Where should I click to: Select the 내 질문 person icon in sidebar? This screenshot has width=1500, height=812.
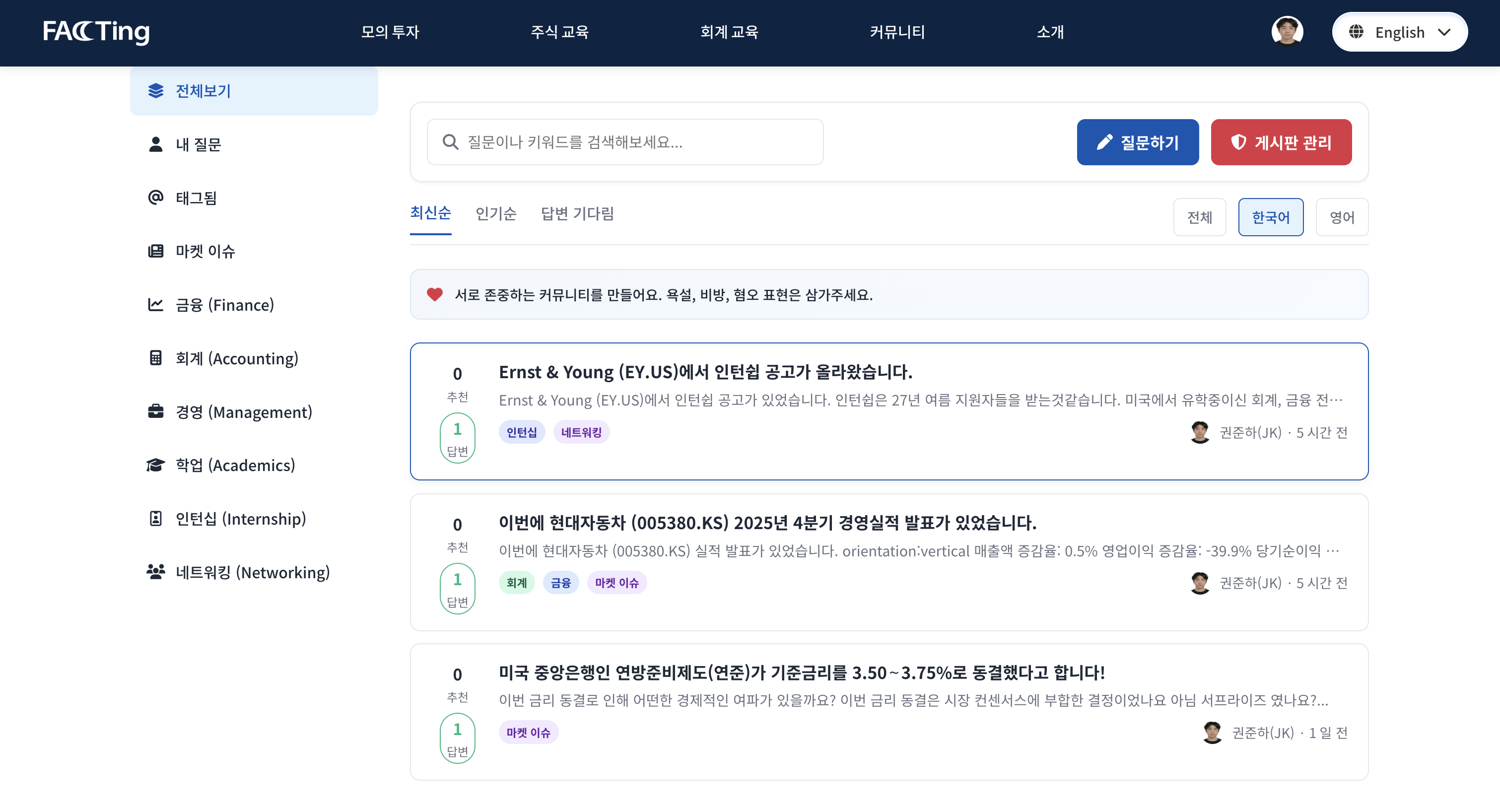tap(155, 144)
